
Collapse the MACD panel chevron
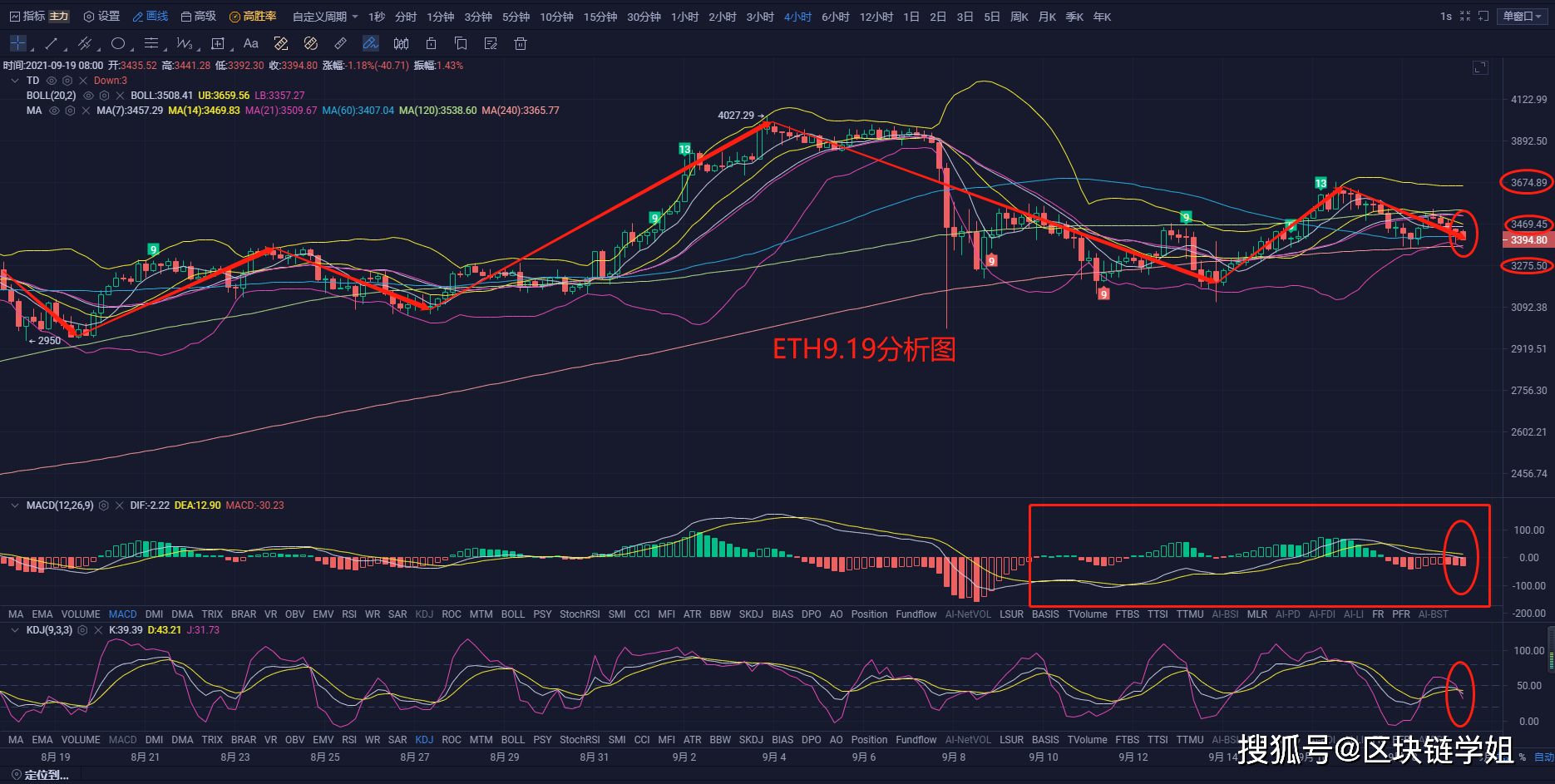[15, 505]
